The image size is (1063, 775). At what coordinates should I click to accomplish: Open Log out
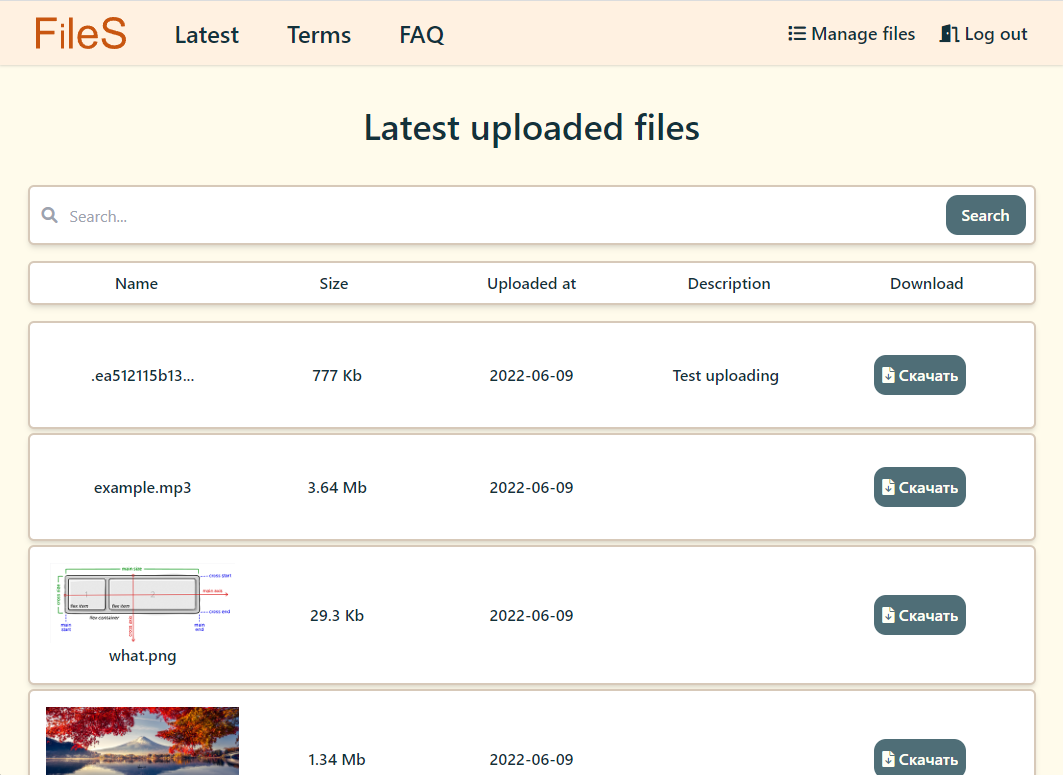click(983, 33)
